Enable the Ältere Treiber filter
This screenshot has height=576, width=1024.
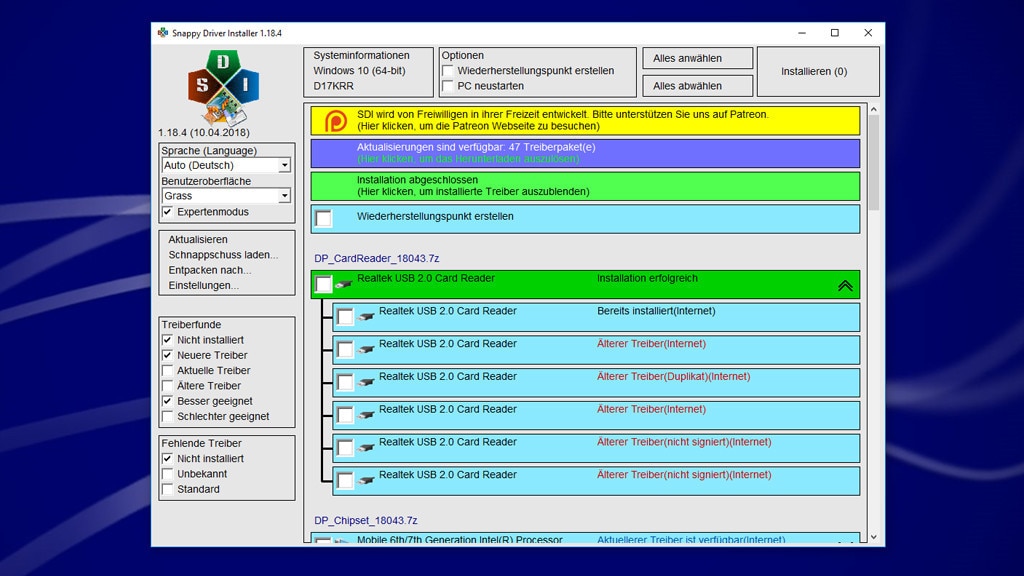tap(168, 386)
